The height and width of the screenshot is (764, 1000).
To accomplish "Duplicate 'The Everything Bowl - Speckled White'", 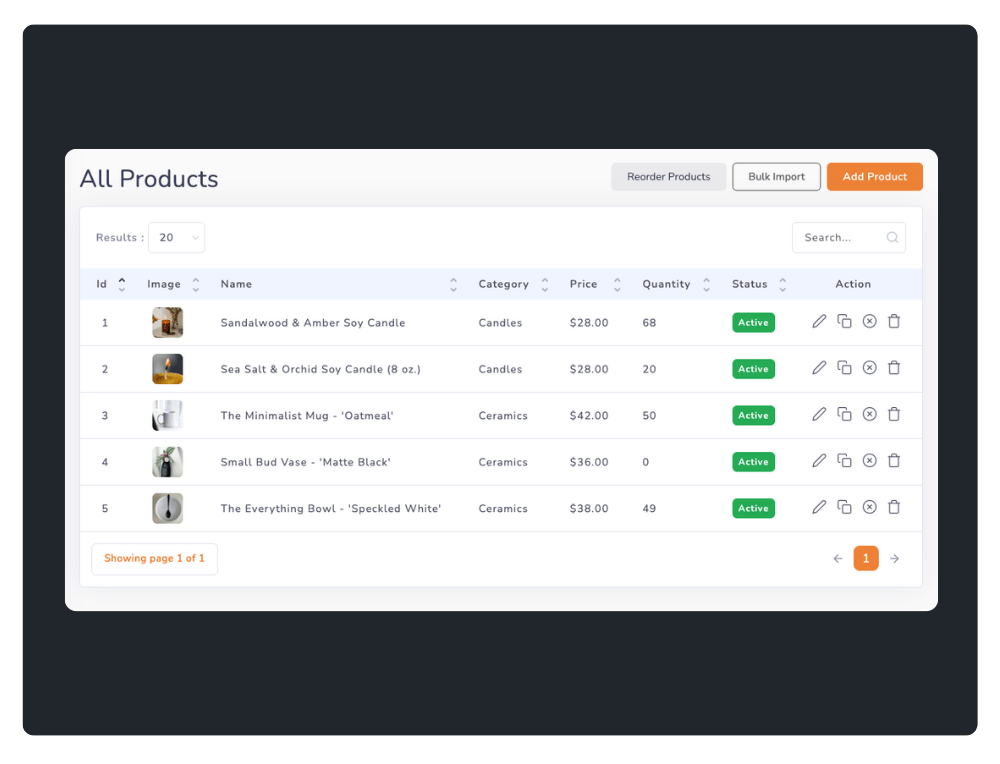I will click(x=844, y=507).
